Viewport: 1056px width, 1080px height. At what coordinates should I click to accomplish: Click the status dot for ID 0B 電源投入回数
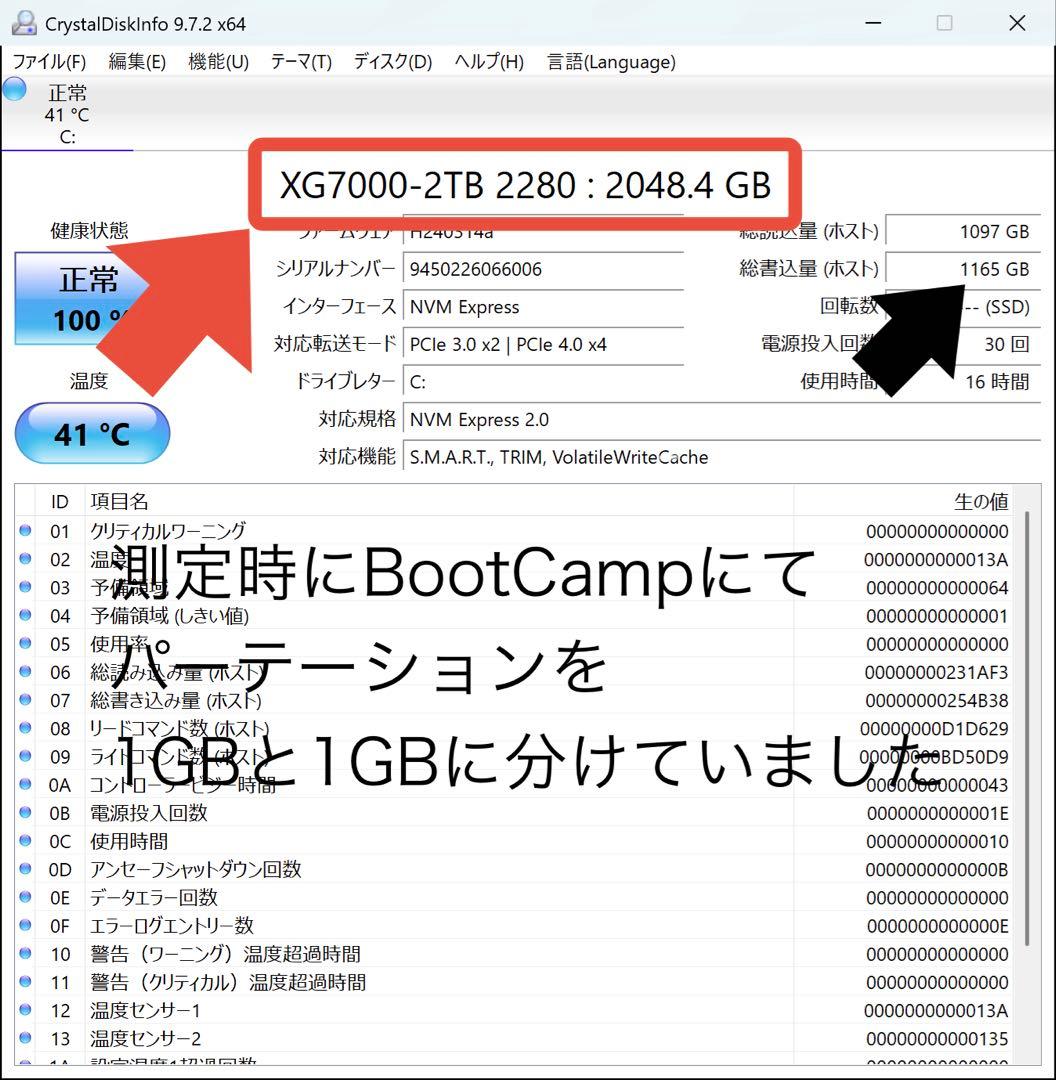(25, 813)
